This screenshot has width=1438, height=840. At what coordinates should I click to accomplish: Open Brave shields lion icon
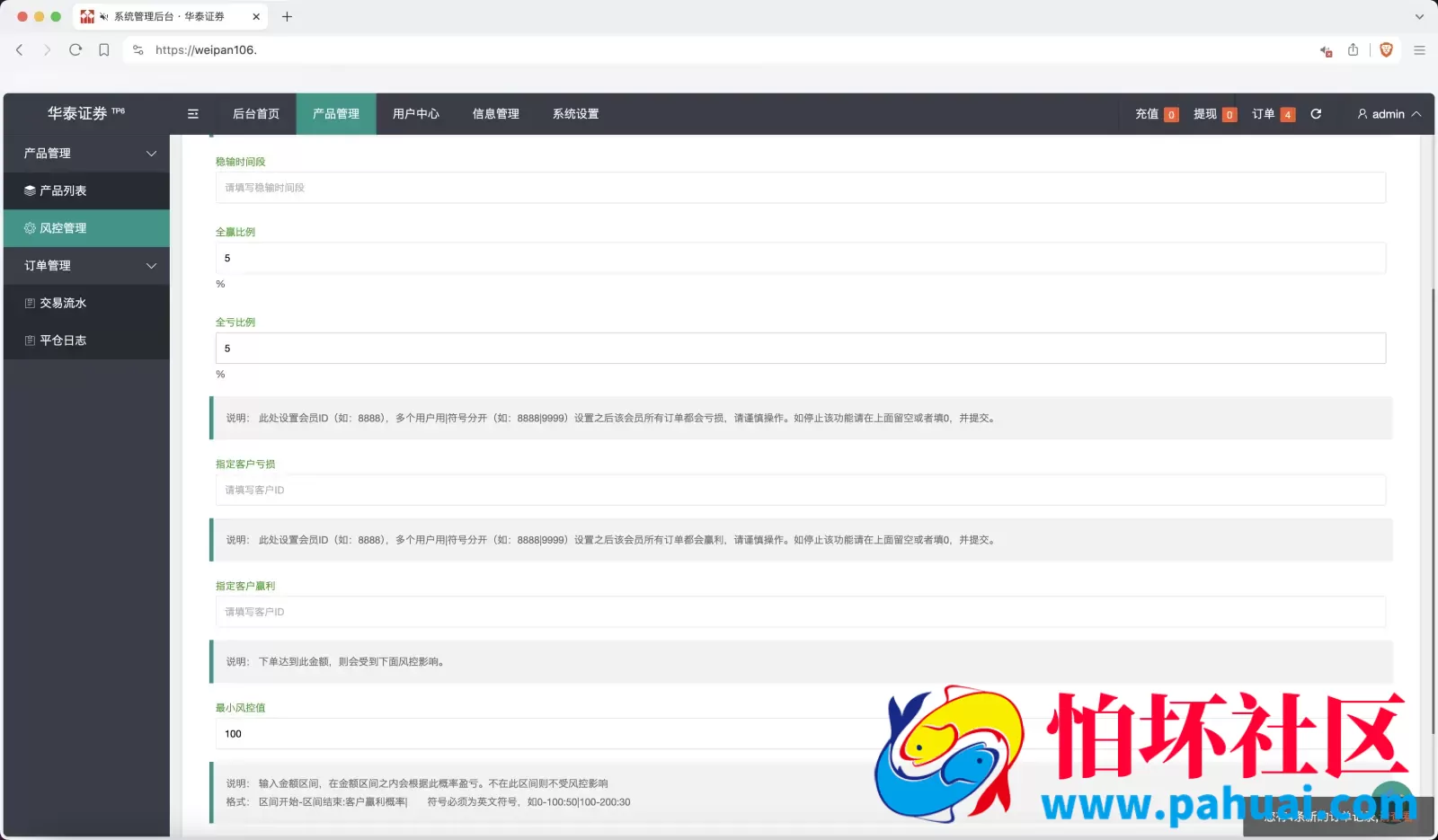point(1386,50)
